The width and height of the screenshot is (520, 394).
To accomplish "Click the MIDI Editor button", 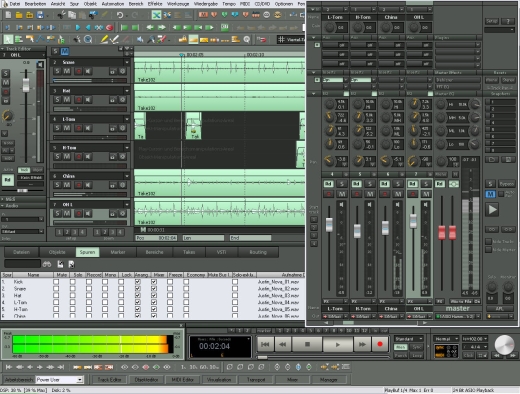I will [x=182, y=380].
